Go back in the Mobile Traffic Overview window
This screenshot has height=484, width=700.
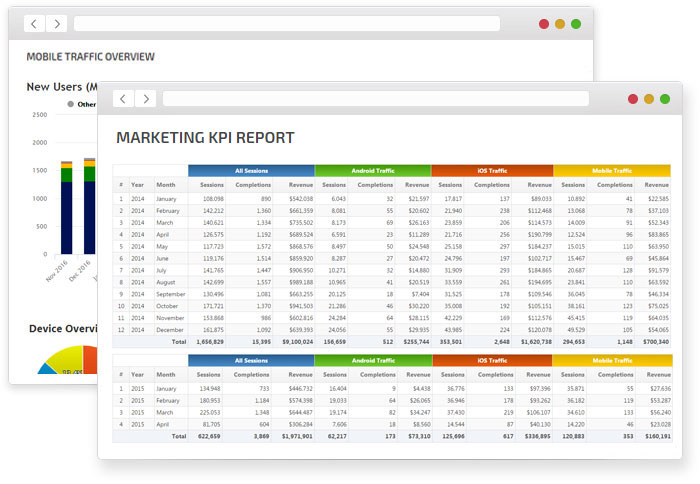pos(35,23)
